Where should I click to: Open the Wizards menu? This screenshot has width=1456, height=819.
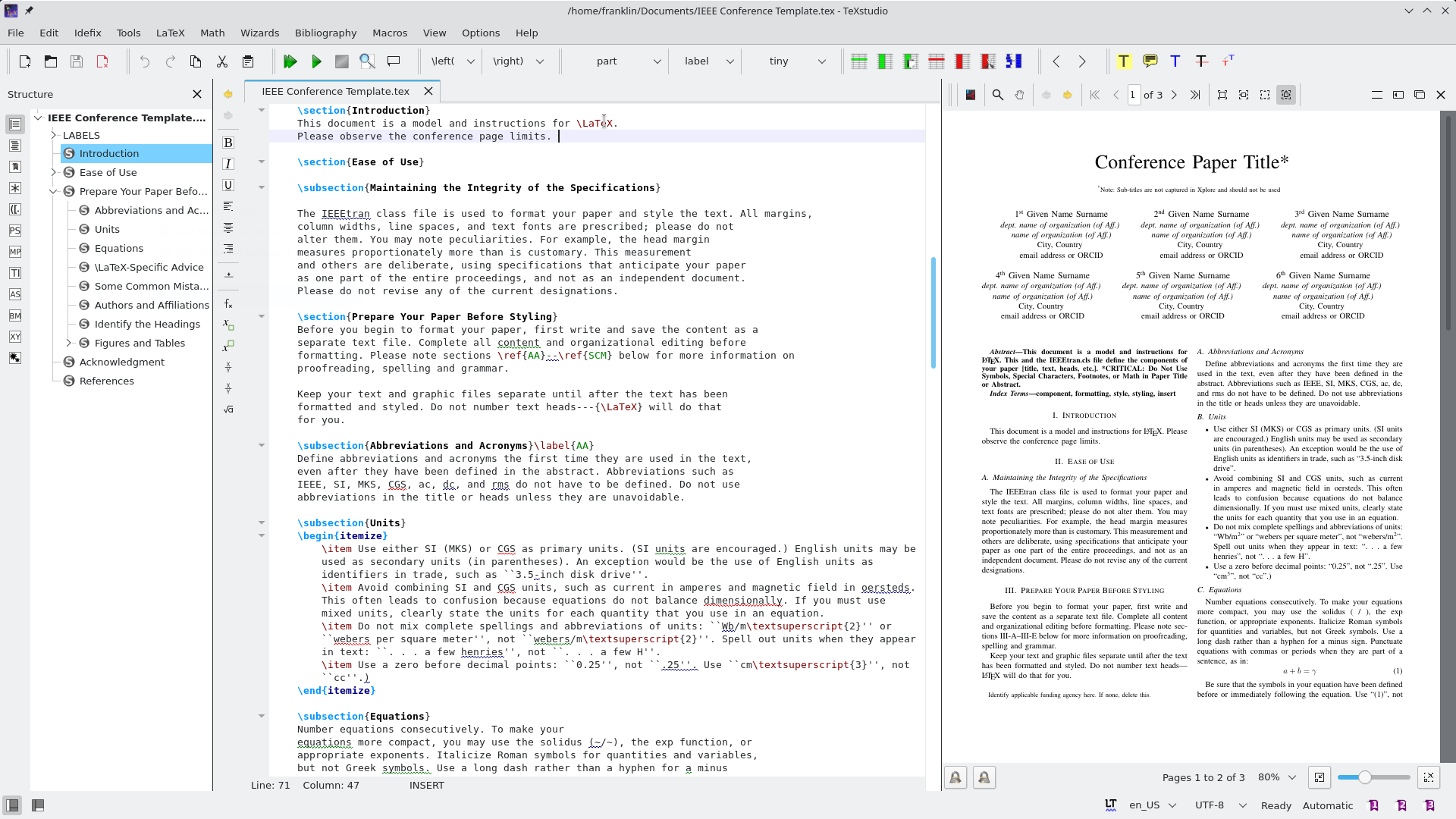[x=259, y=33]
